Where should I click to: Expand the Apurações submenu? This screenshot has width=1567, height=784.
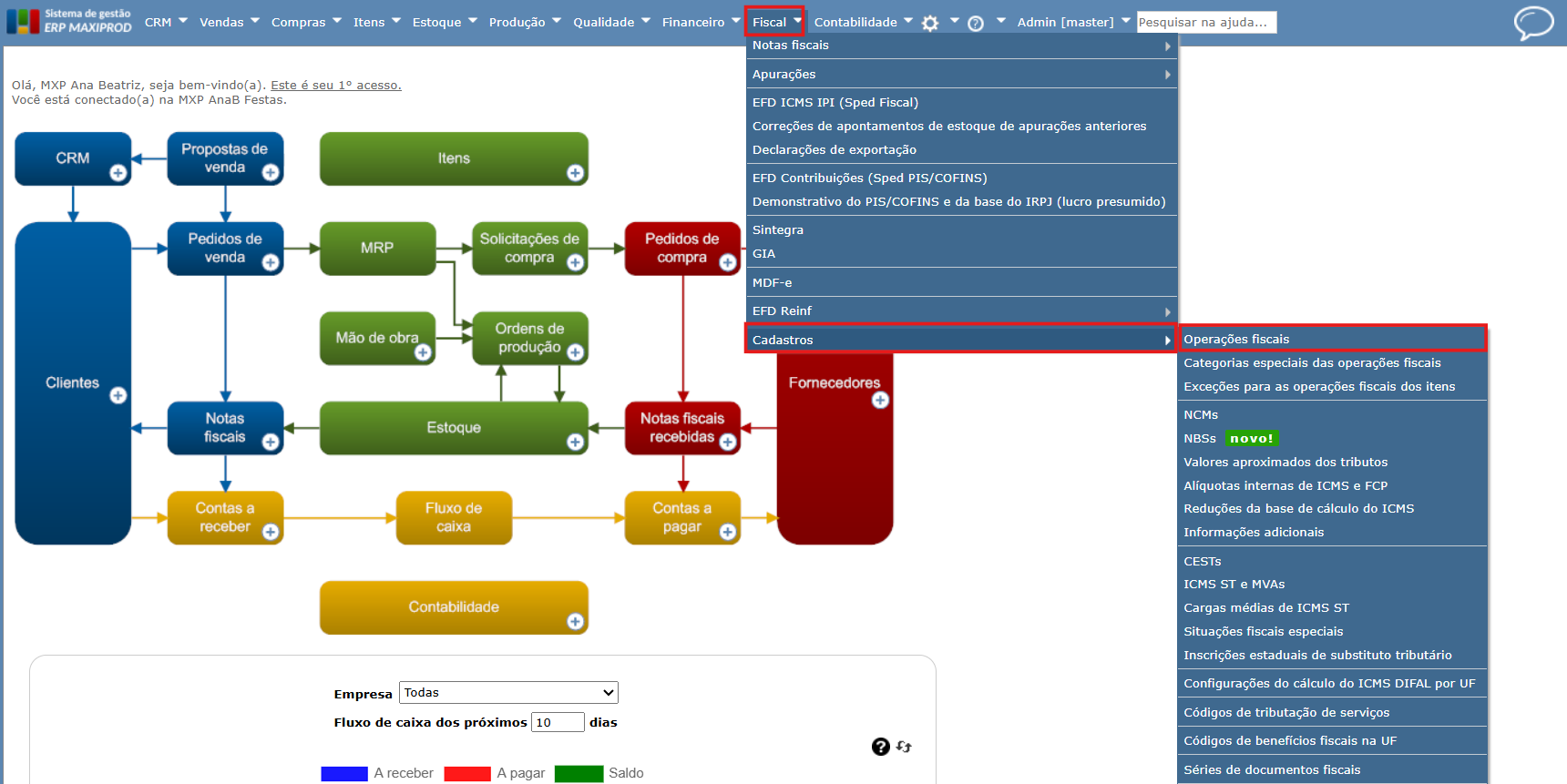click(961, 74)
